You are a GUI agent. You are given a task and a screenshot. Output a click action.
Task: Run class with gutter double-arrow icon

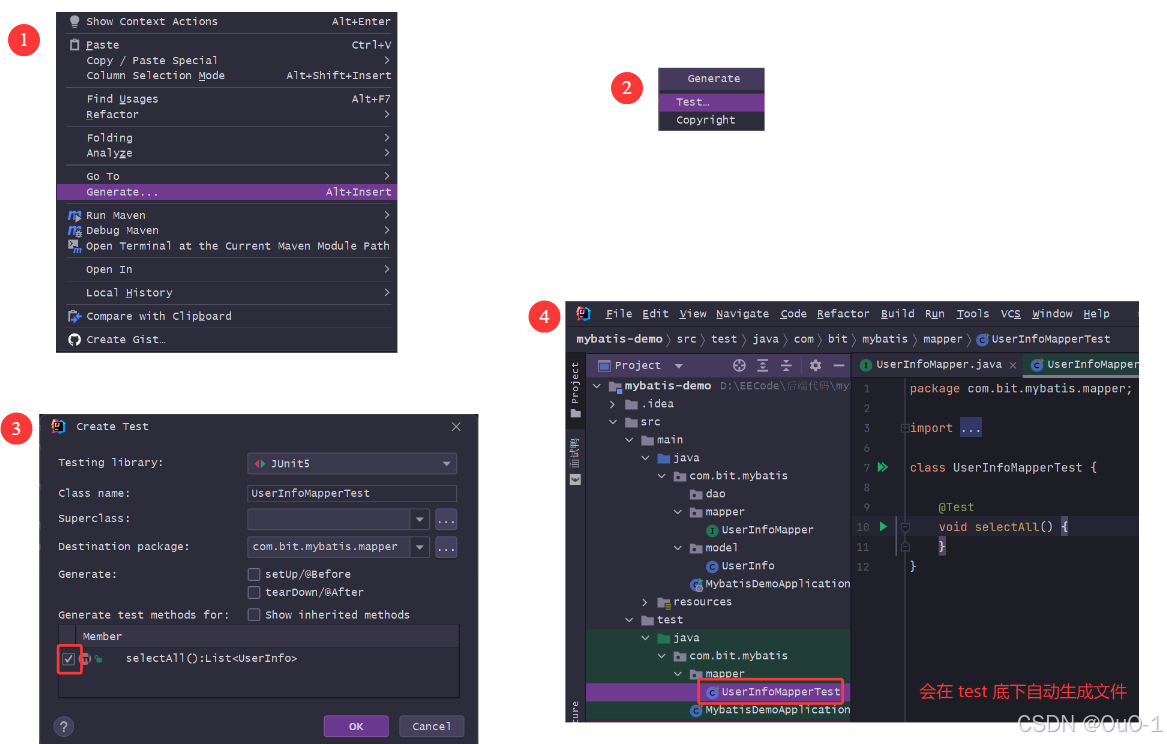883,467
